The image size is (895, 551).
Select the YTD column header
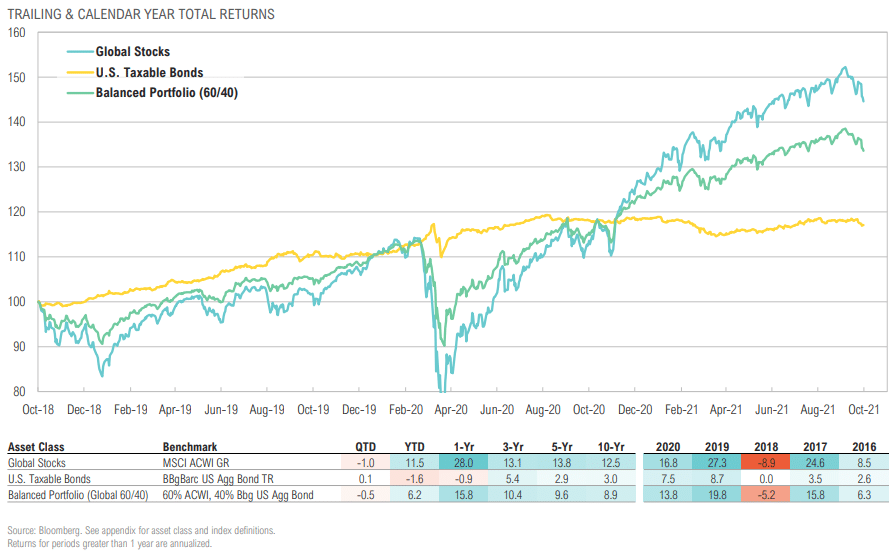point(414,447)
